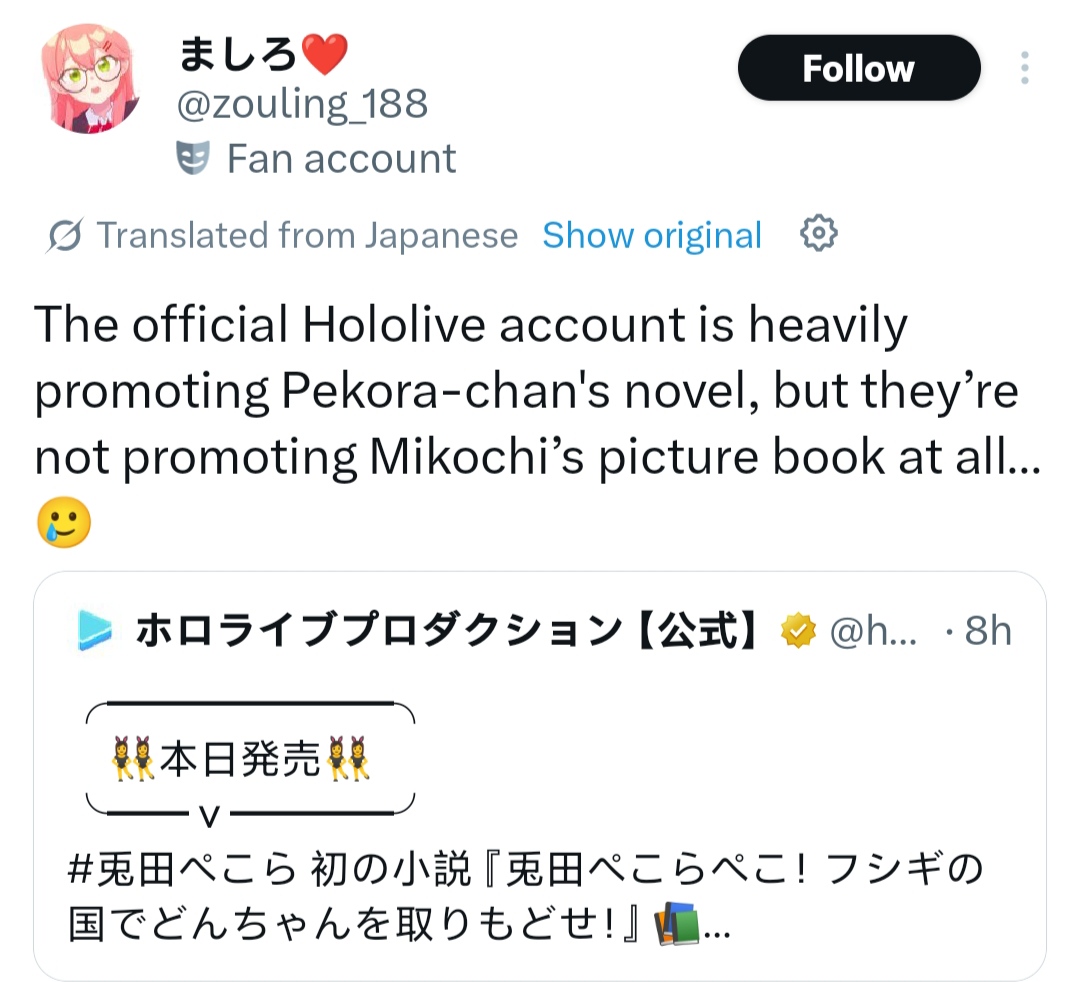Open the #兎田ぺこら hashtag

pos(183,869)
